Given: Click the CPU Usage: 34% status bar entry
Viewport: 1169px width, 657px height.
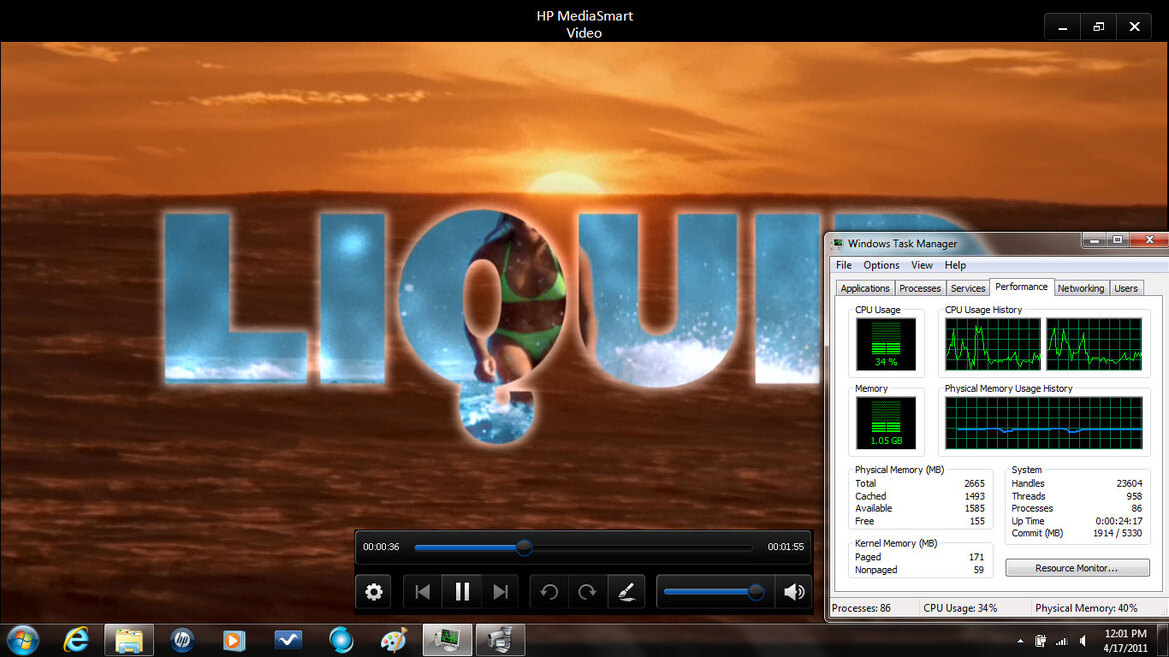Looking at the screenshot, I should [960, 609].
